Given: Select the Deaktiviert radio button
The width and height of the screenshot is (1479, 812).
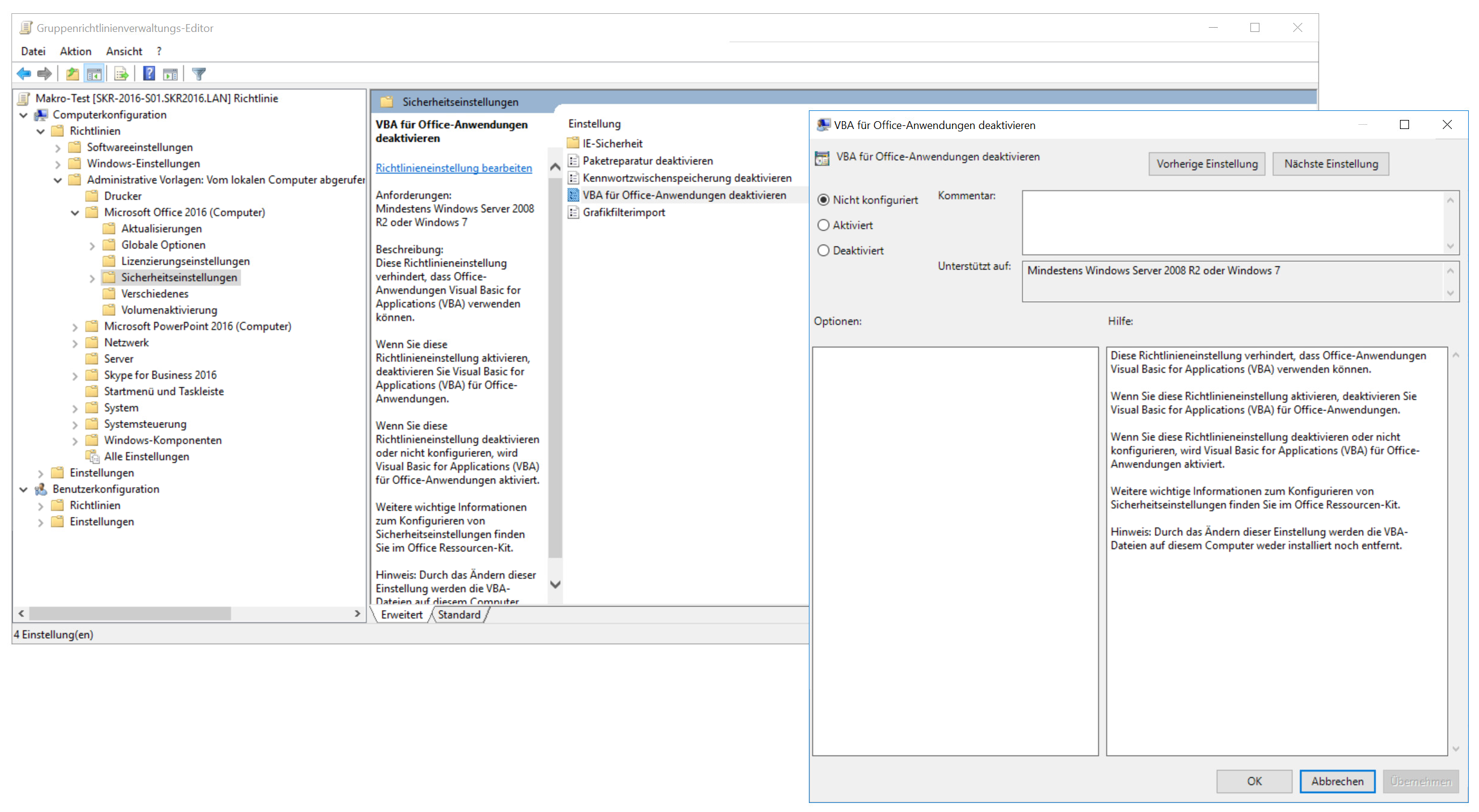Looking at the screenshot, I should tap(823, 250).
